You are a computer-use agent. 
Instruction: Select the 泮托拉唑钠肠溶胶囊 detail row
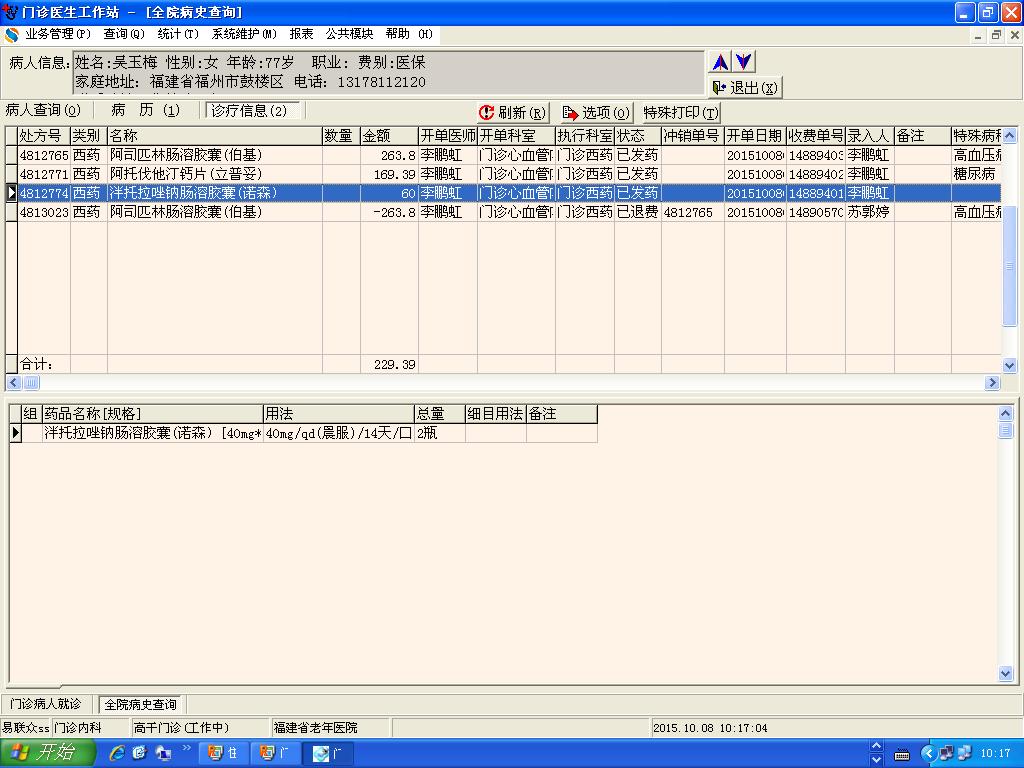(x=304, y=433)
